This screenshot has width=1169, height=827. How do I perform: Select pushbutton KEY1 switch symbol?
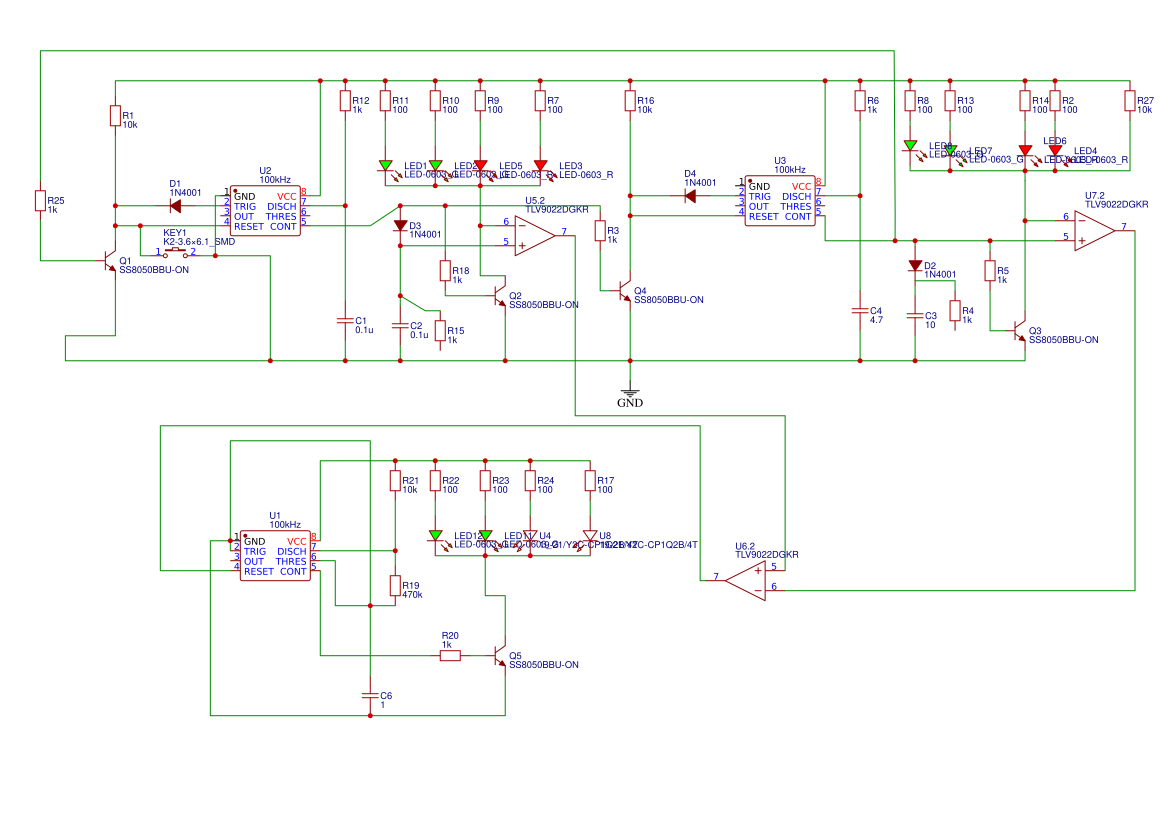[176, 254]
